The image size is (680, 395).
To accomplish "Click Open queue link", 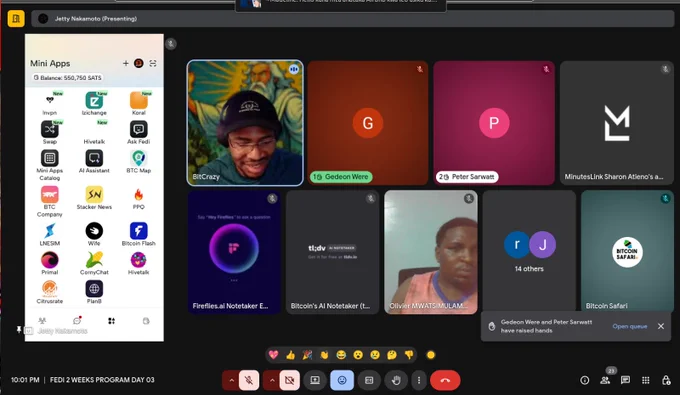I will (x=630, y=326).
